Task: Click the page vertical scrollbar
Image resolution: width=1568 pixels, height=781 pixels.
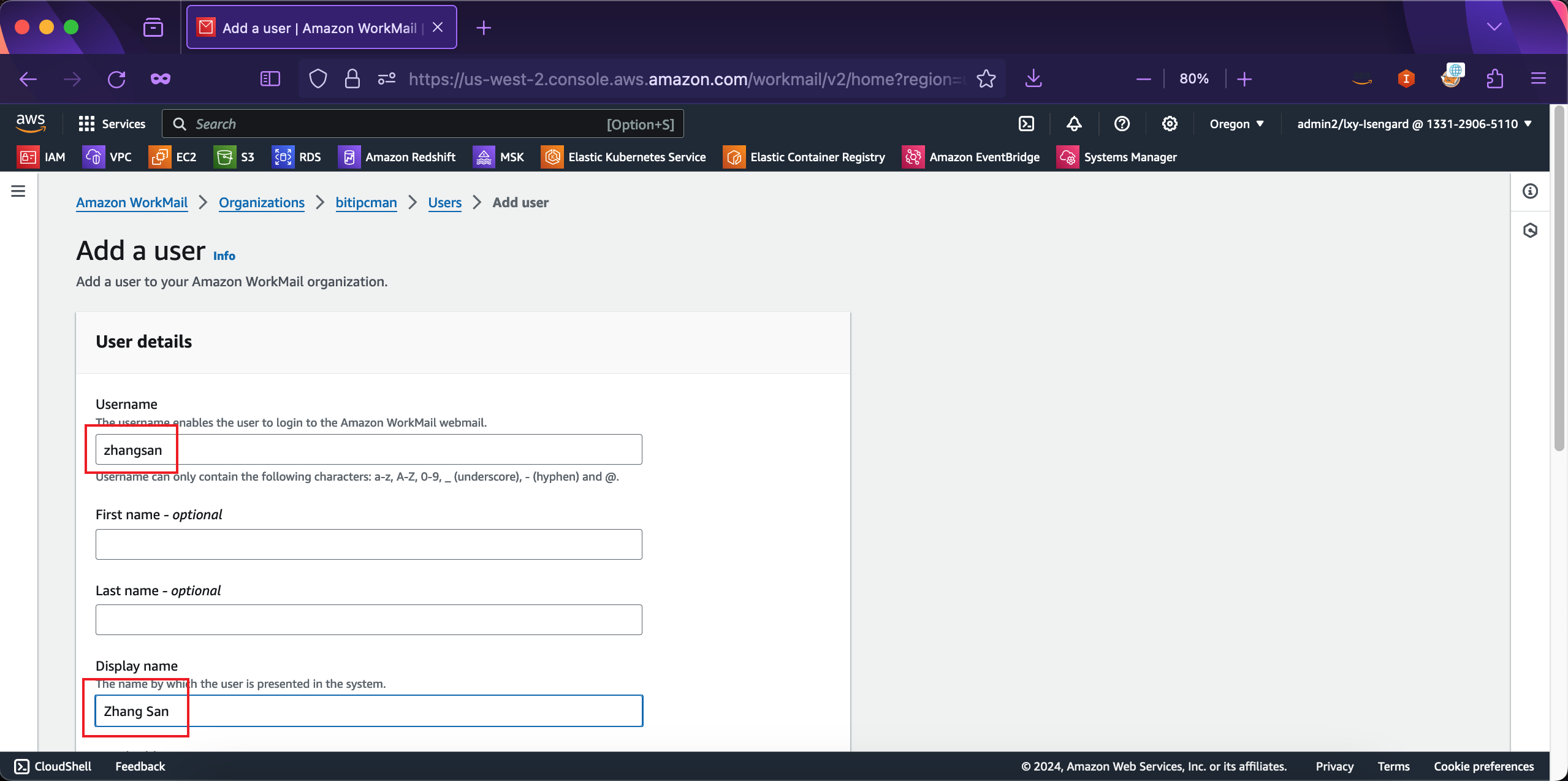Action: 1559,279
